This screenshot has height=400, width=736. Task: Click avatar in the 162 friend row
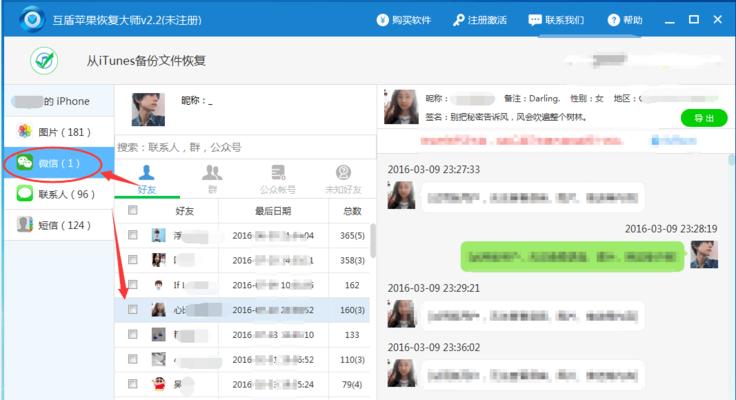click(159, 285)
